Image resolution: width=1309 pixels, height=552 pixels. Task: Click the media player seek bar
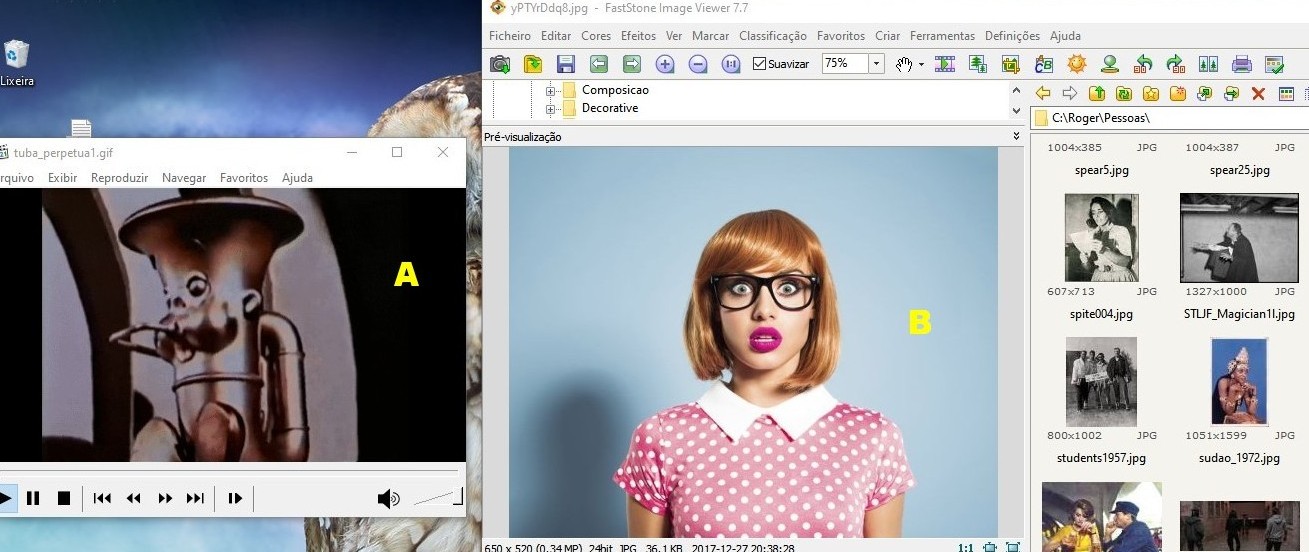[230, 470]
